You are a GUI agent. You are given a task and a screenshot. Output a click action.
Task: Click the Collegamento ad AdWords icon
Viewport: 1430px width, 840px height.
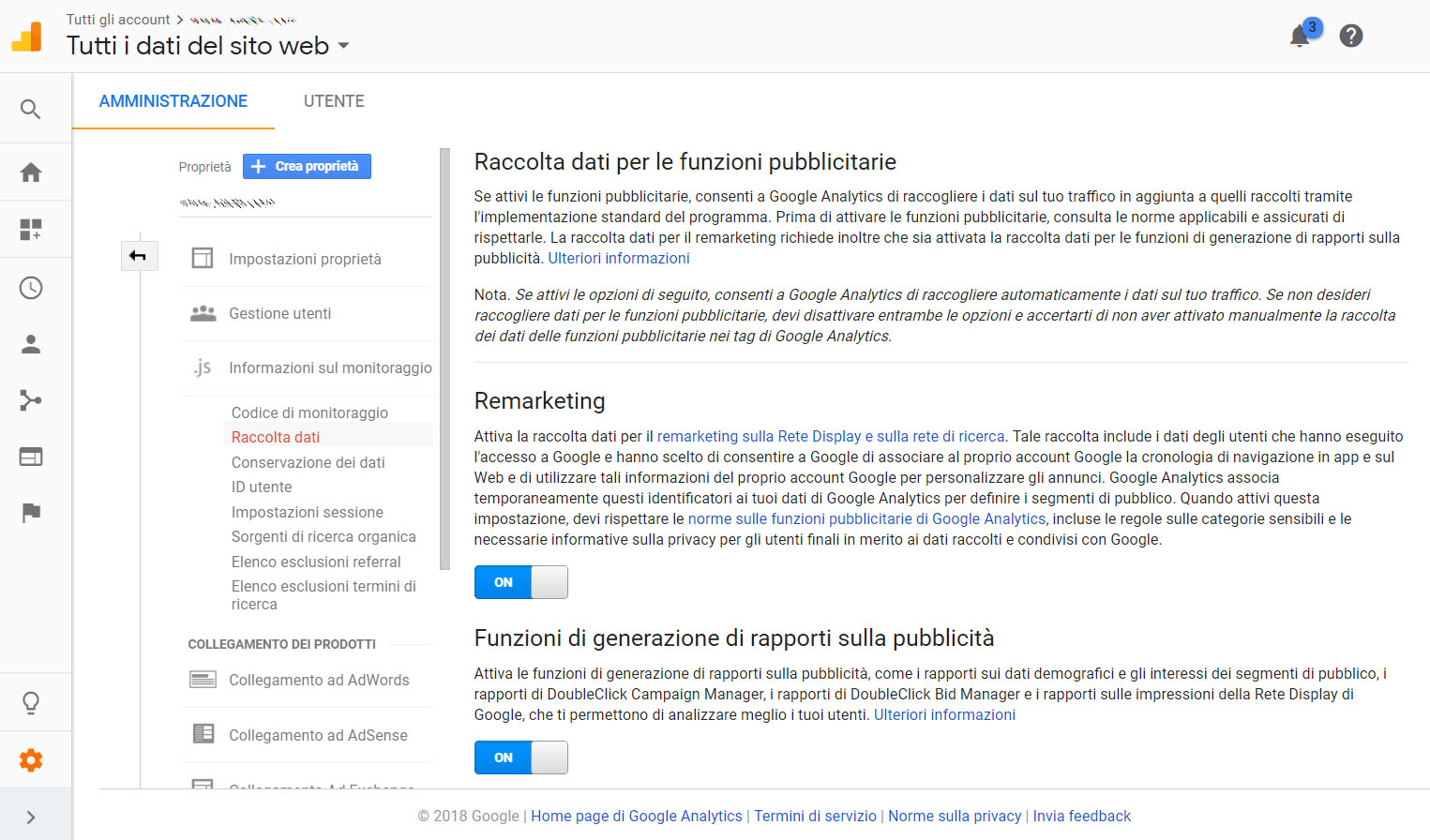pos(203,680)
